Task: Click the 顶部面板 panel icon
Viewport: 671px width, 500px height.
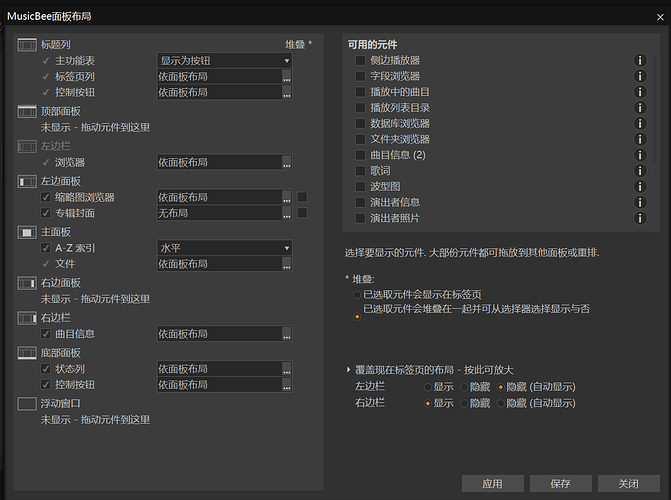Action: pos(27,111)
